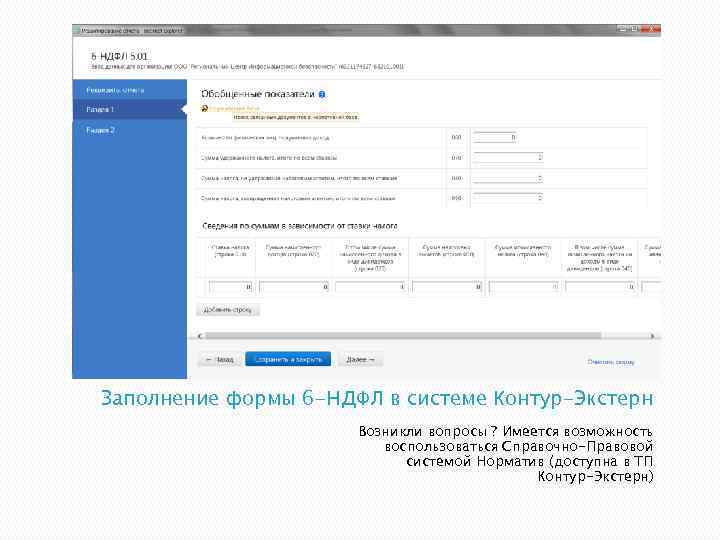Click the first field in the generalized indicators rows

(x=495, y=137)
